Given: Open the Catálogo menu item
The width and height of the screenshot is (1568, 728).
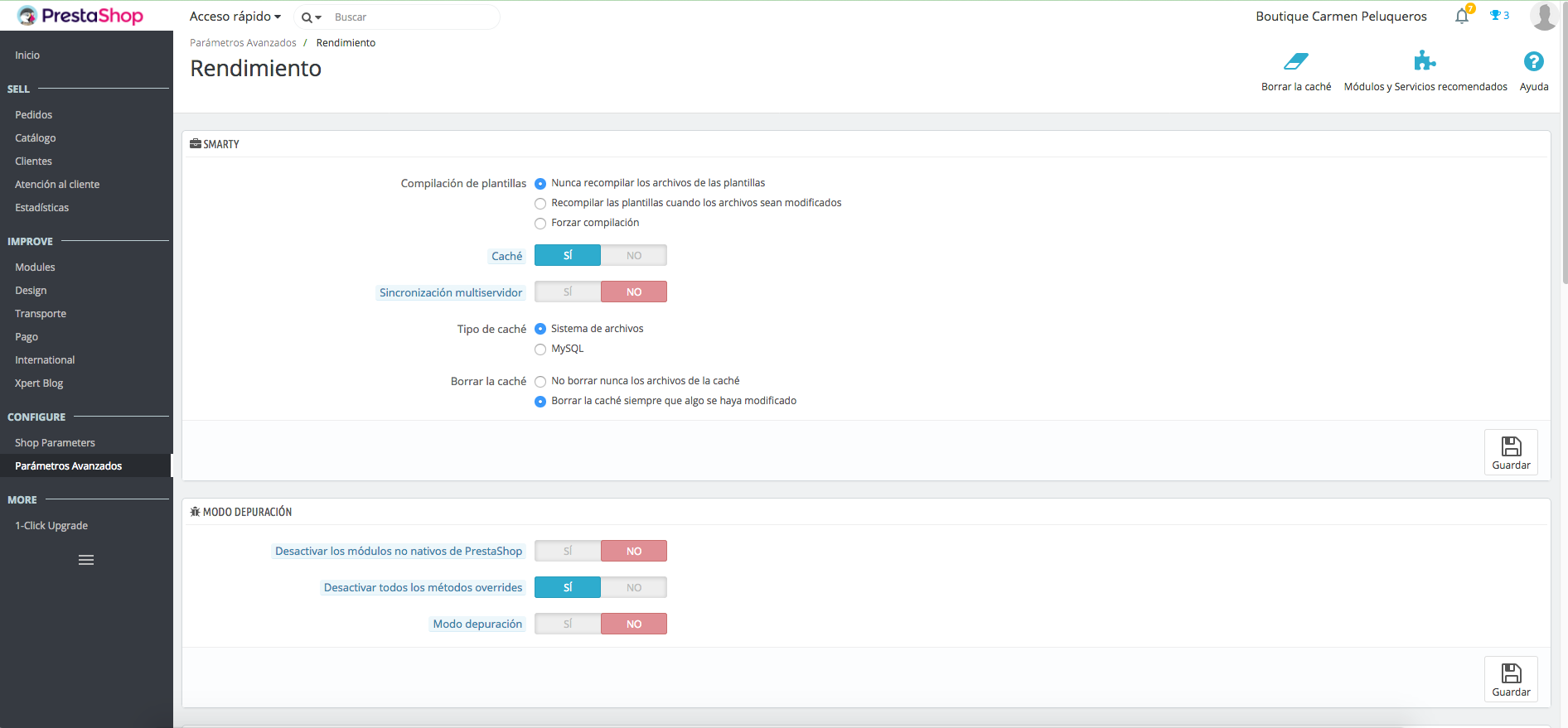Looking at the screenshot, I should coord(36,137).
